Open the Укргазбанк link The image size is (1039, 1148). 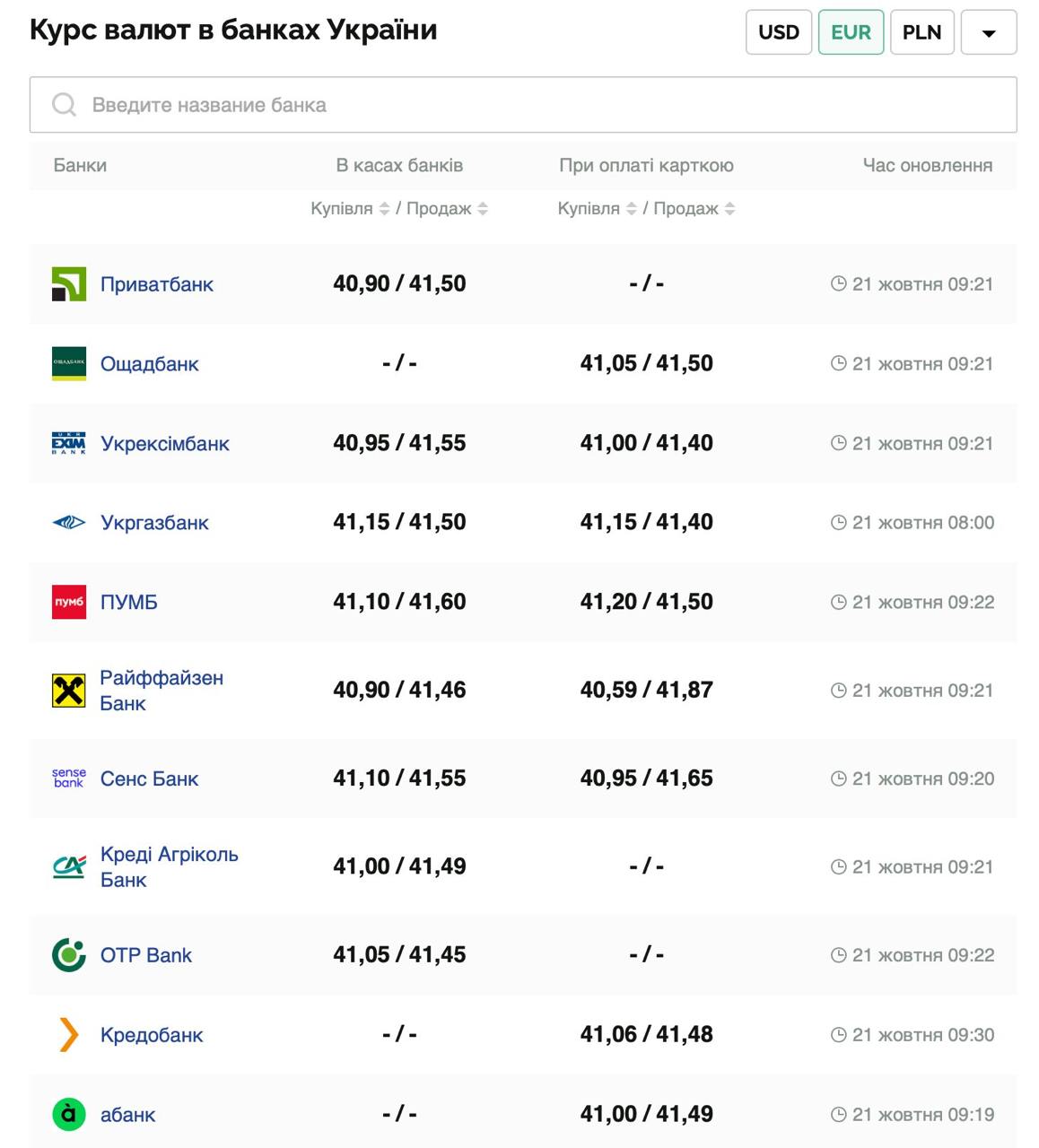click(154, 523)
